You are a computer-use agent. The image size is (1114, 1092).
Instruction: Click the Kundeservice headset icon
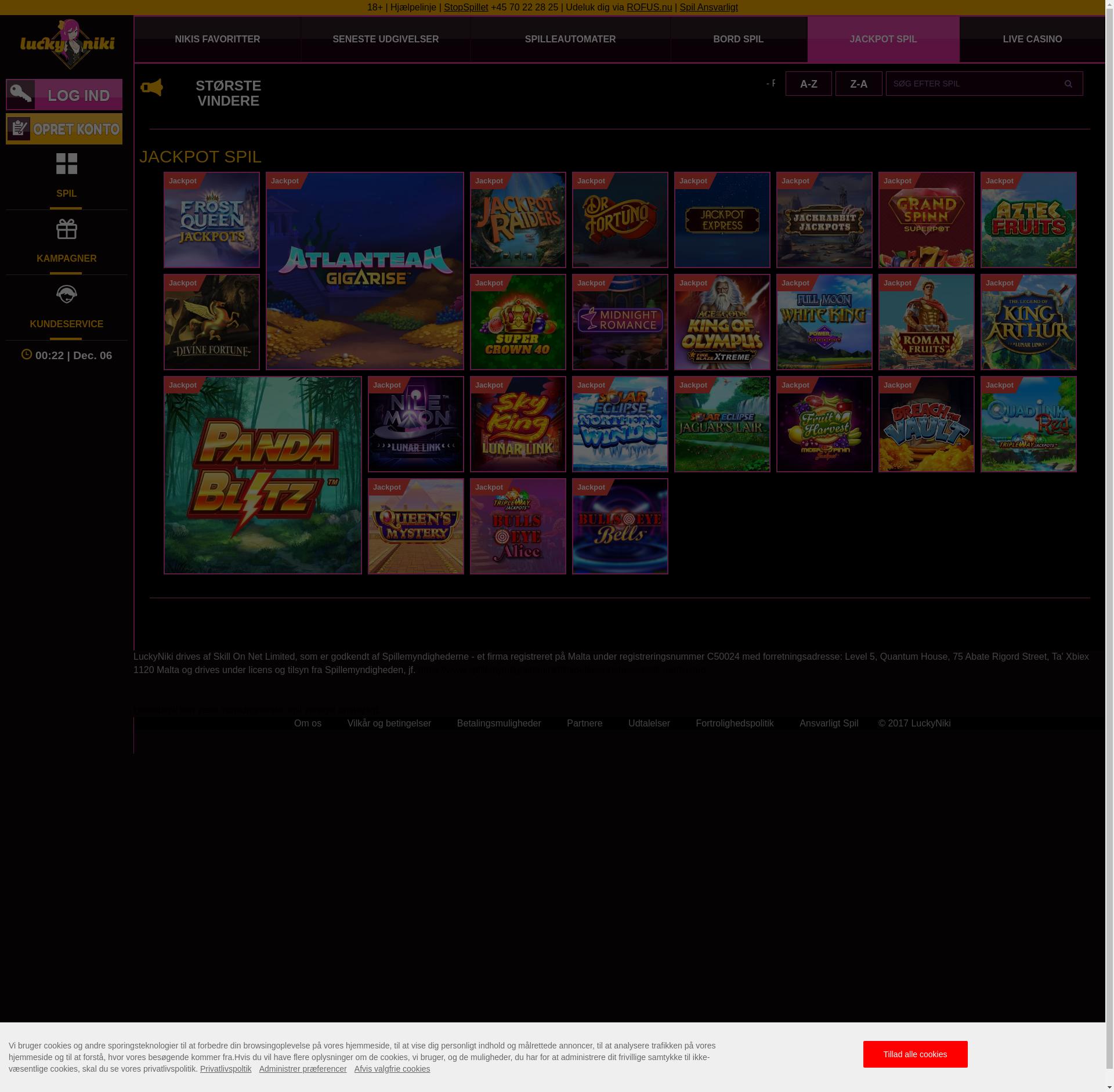(67, 295)
